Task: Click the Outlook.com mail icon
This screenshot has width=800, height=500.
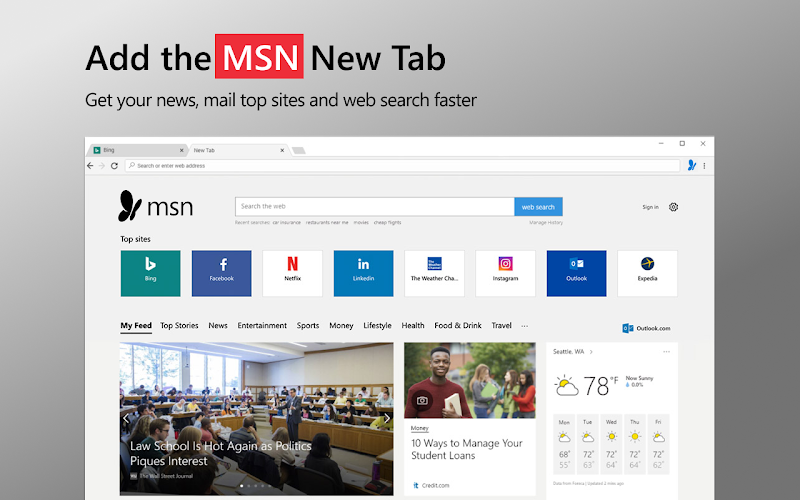Action: [628, 328]
